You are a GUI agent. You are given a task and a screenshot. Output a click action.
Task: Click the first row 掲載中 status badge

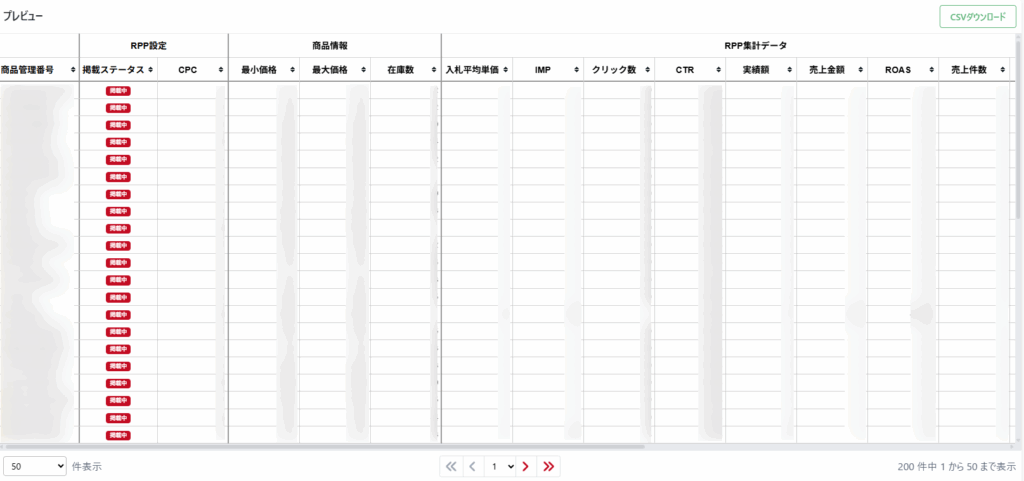click(x=118, y=90)
